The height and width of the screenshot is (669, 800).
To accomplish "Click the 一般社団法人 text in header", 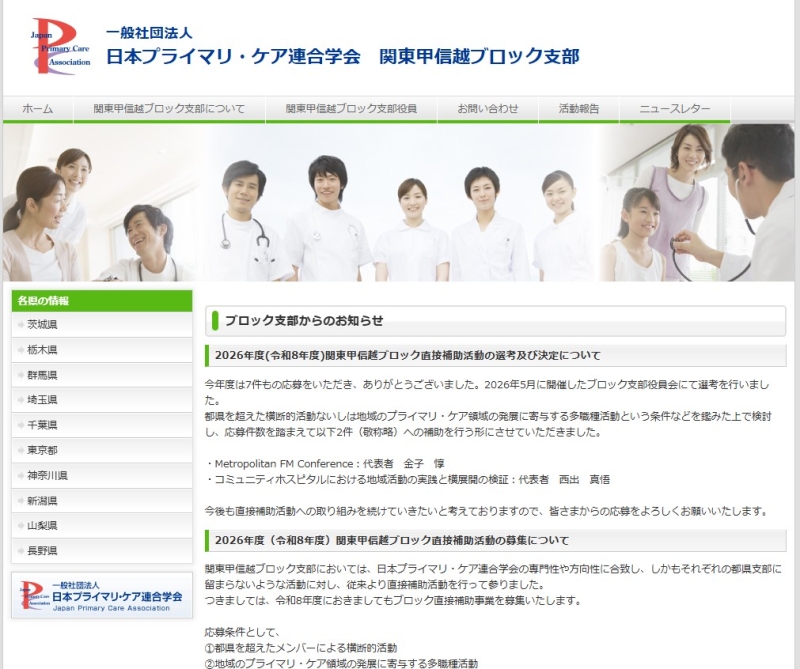I will point(149,33).
